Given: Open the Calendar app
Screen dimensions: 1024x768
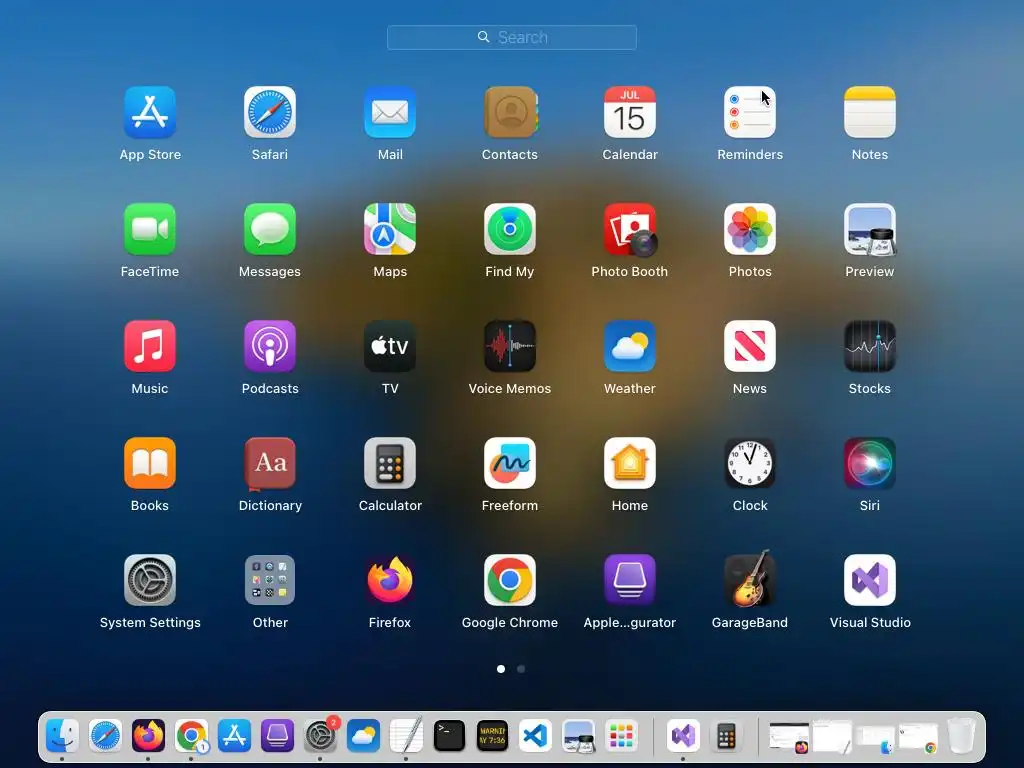Looking at the screenshot, I should point(630,112).
